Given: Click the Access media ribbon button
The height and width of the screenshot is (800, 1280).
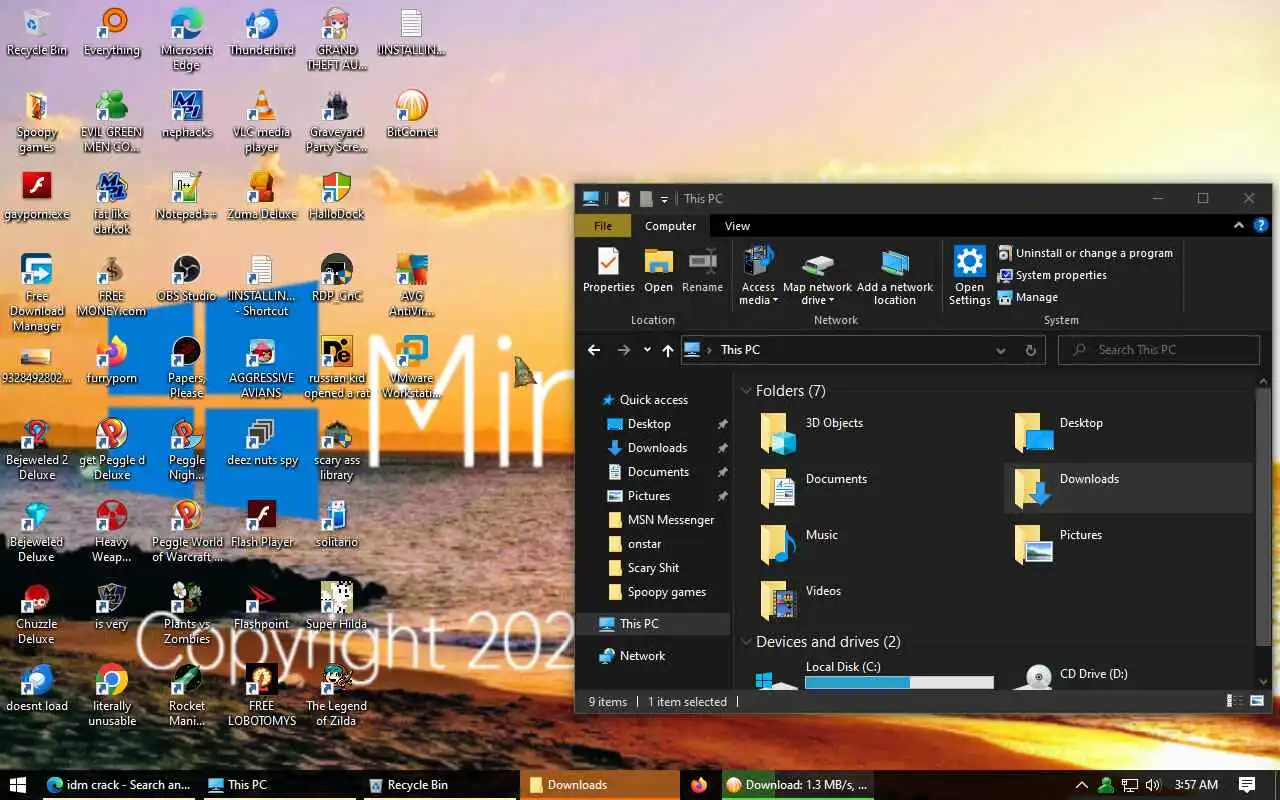Looking at the screenshot, I should point(758,275).
